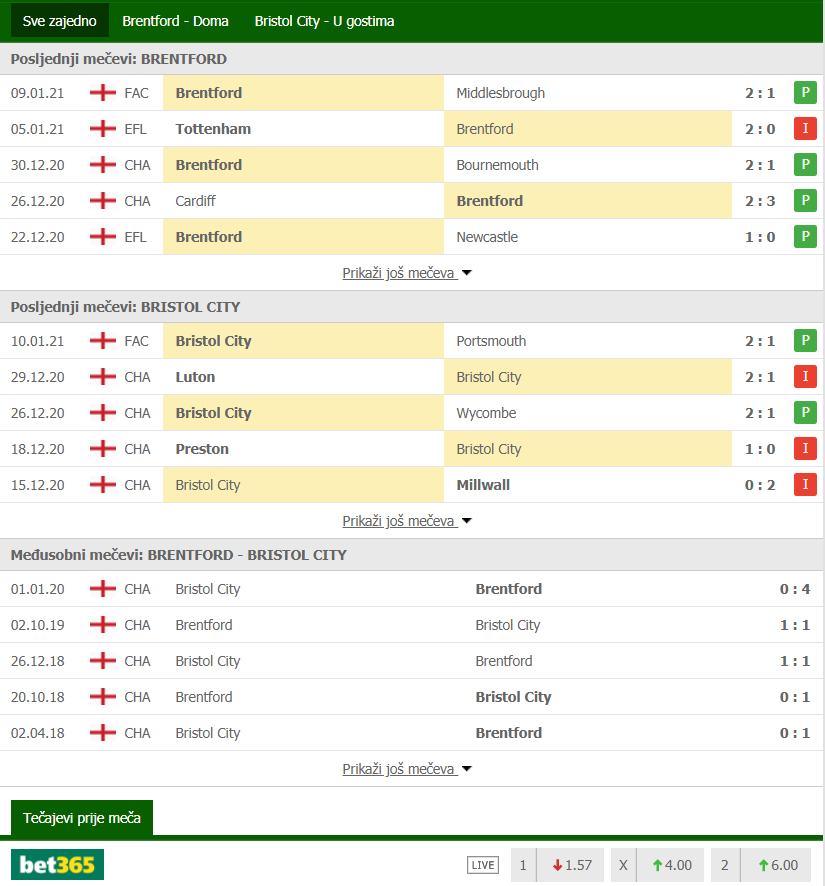The height and width of the screenshot is (886, 825).
Task: Click the green P badge for Brentford–Middlesbrough
Action: [x=805, y=93]
